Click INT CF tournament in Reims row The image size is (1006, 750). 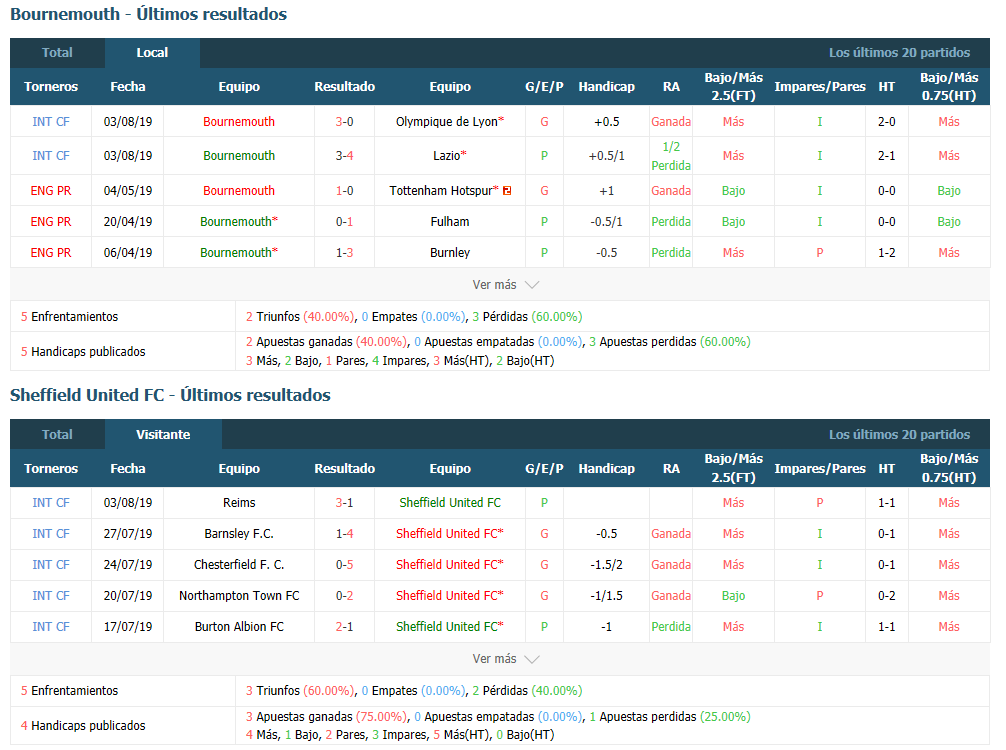(x=51, y=503)
